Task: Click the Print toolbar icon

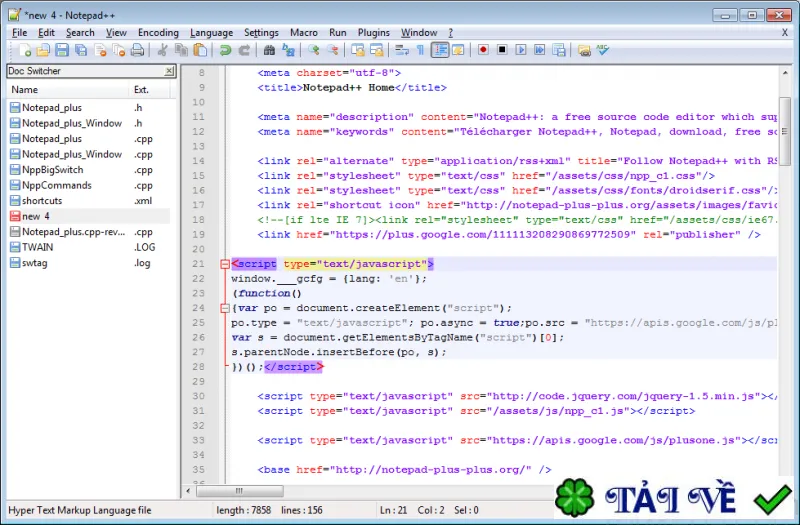Action: pos(137,50)
